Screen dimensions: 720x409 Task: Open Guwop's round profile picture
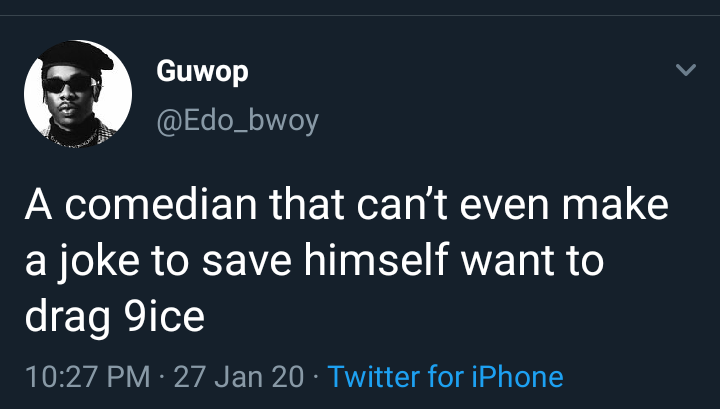(78, 94)
